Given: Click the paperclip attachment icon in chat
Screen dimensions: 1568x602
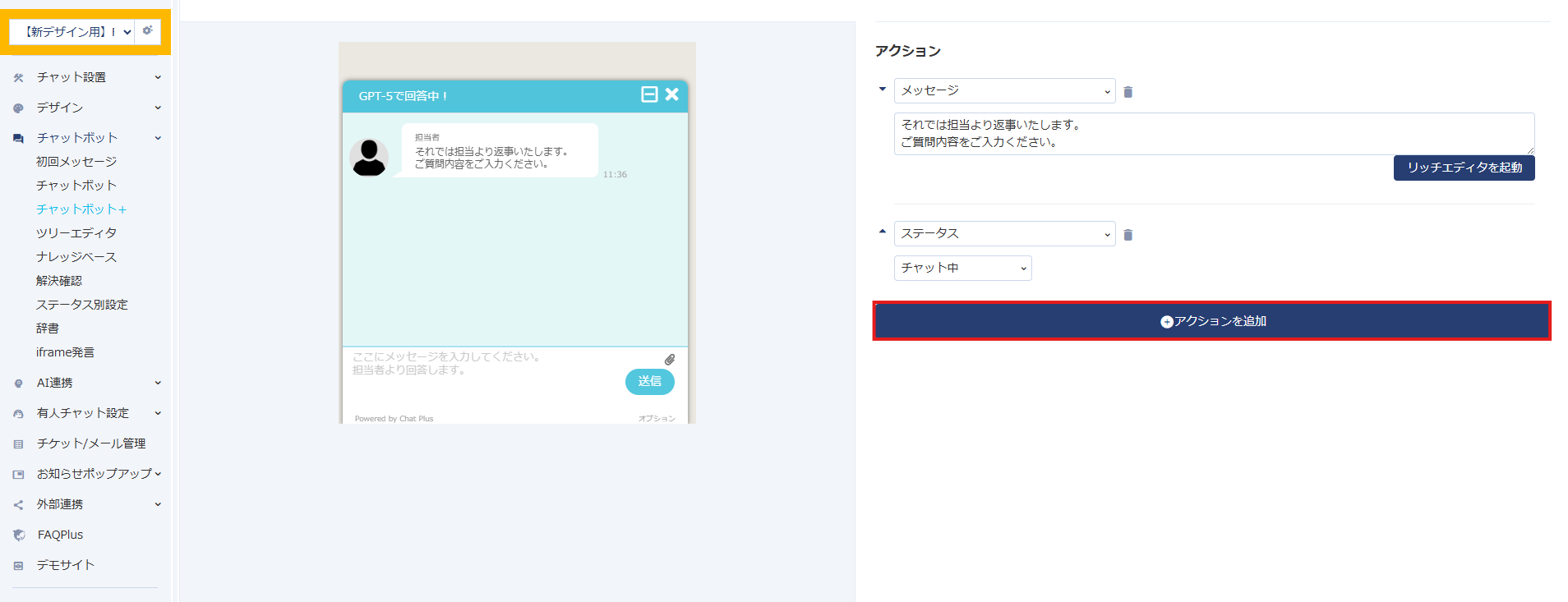Looking at the screenshot, I should tap(670, 360).
